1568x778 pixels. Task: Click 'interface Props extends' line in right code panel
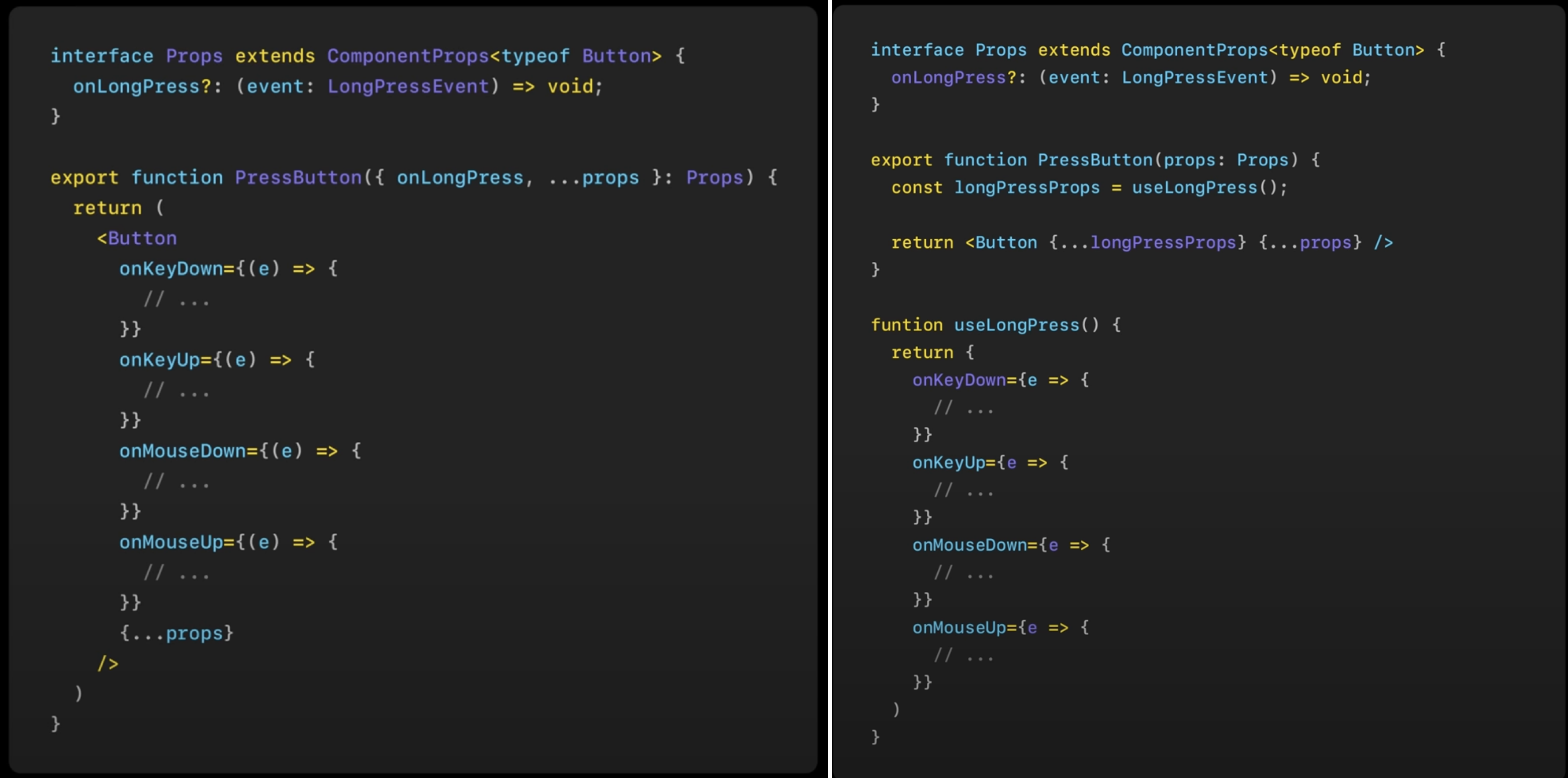tap(1158, 50)
